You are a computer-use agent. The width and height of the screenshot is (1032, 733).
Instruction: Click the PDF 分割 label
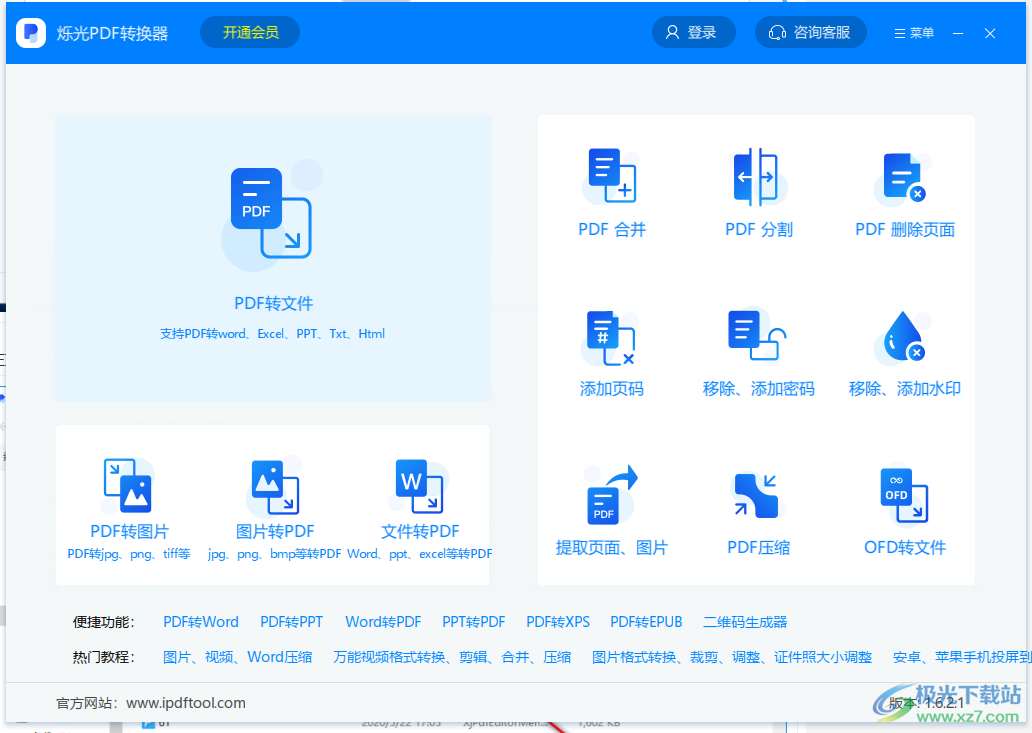click(759, 230)
